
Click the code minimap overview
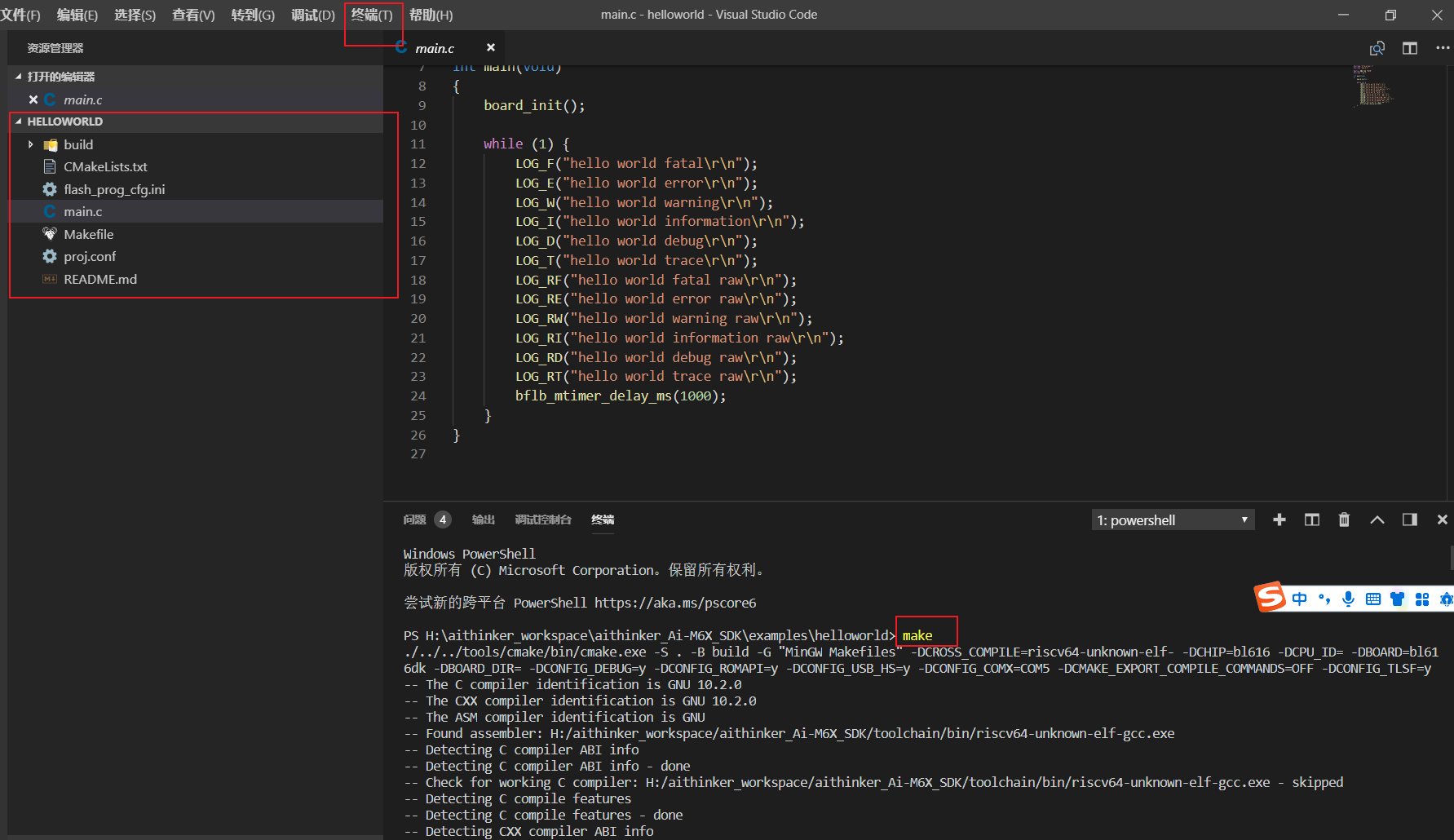(1375, 86)
